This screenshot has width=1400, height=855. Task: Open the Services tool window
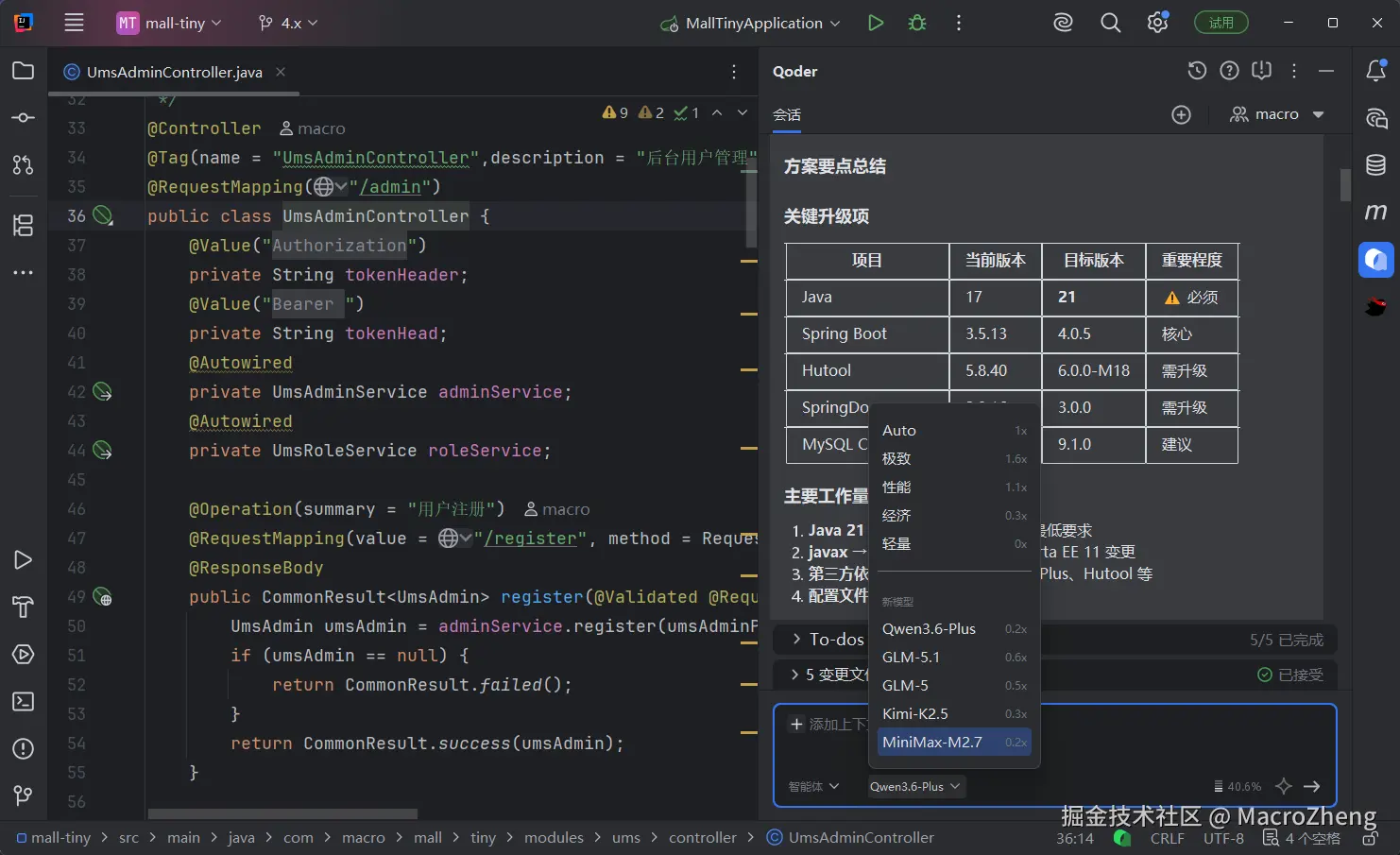pos(24,655)
